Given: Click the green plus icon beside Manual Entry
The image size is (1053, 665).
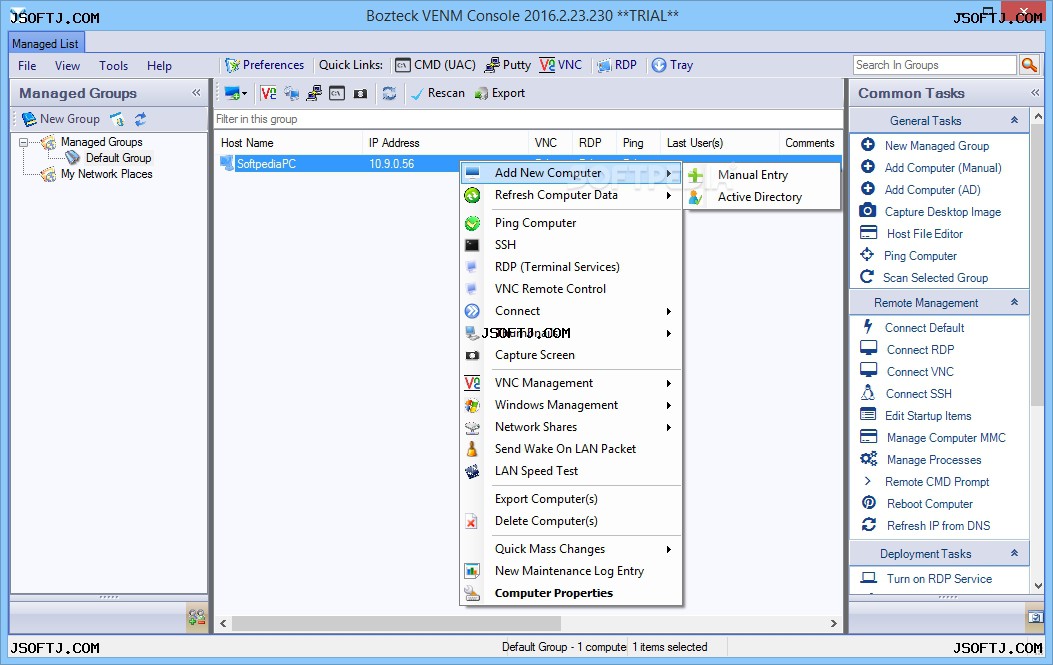Looking at the screenshot, I should tap(695, 175).
